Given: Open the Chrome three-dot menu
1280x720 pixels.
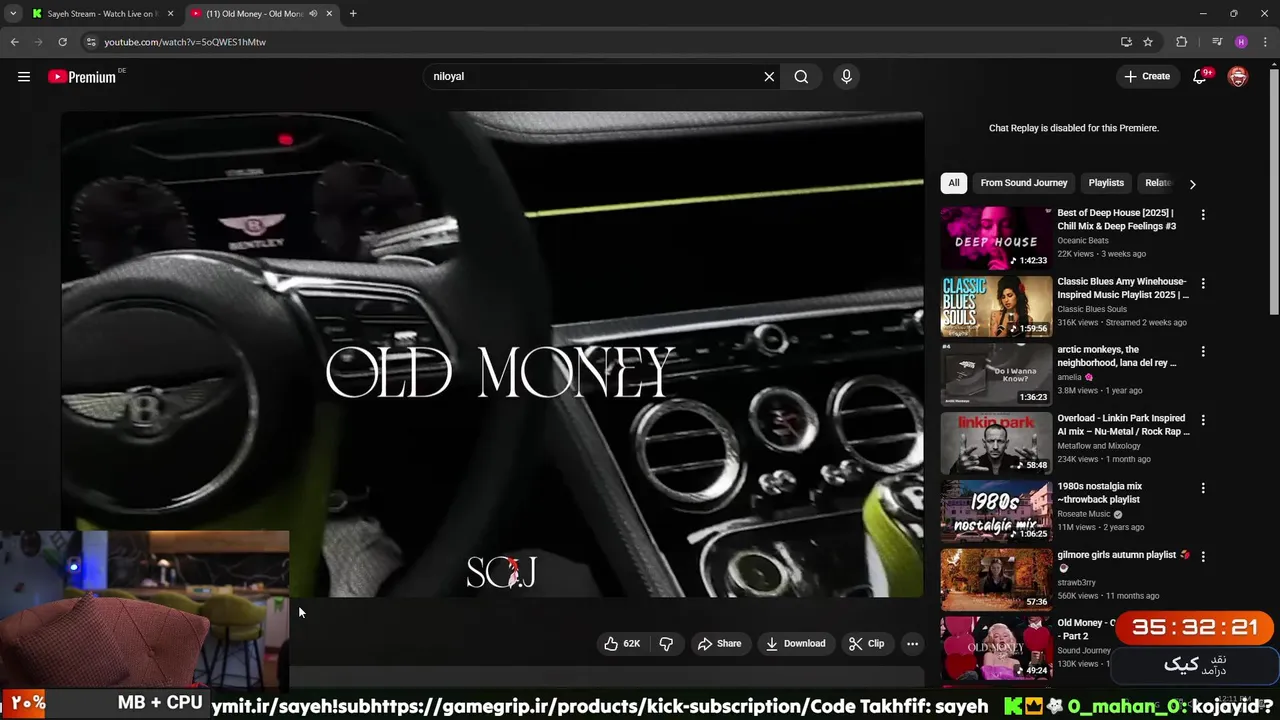Looking at the screenshot, I should click(x=1264, y=42).
